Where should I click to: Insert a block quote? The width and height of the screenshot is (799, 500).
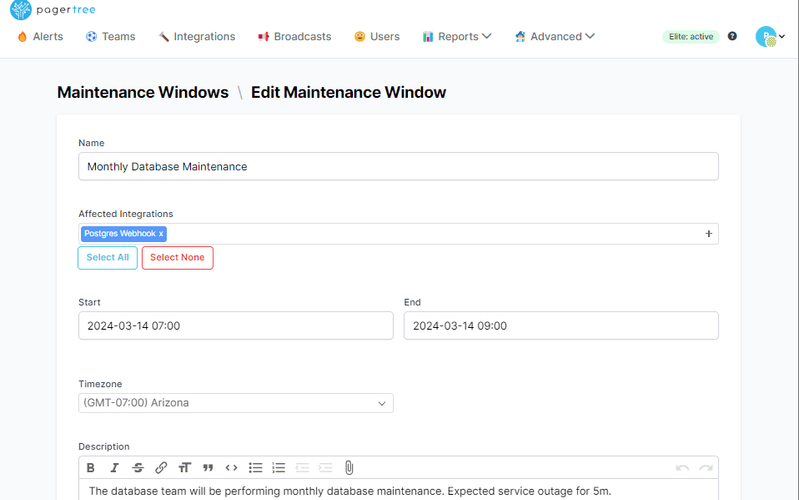click(x=208, y=467)
